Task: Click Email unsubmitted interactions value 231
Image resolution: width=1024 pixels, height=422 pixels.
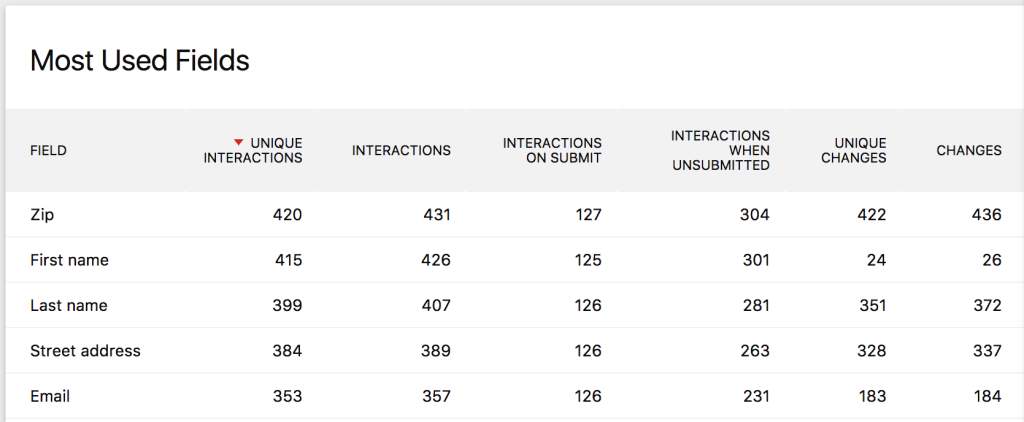Action: [x=755, y=397]
